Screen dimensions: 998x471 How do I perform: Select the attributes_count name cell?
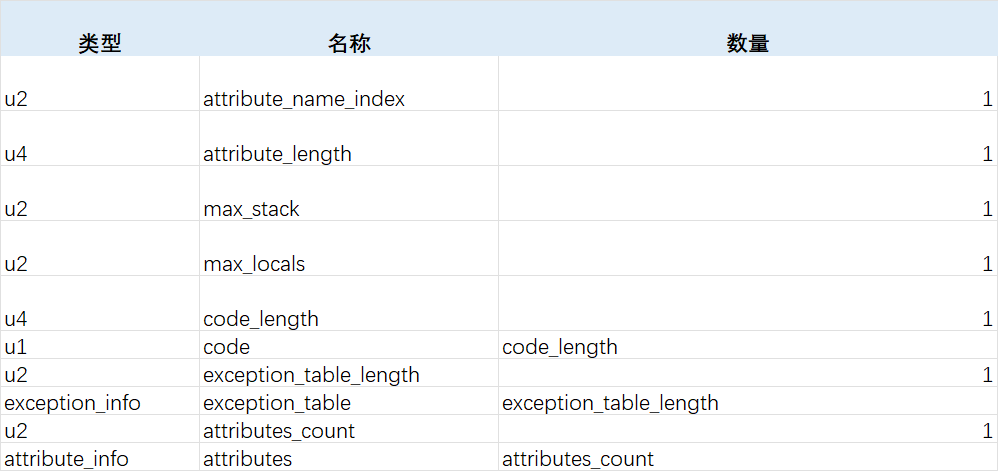[349, 429]
